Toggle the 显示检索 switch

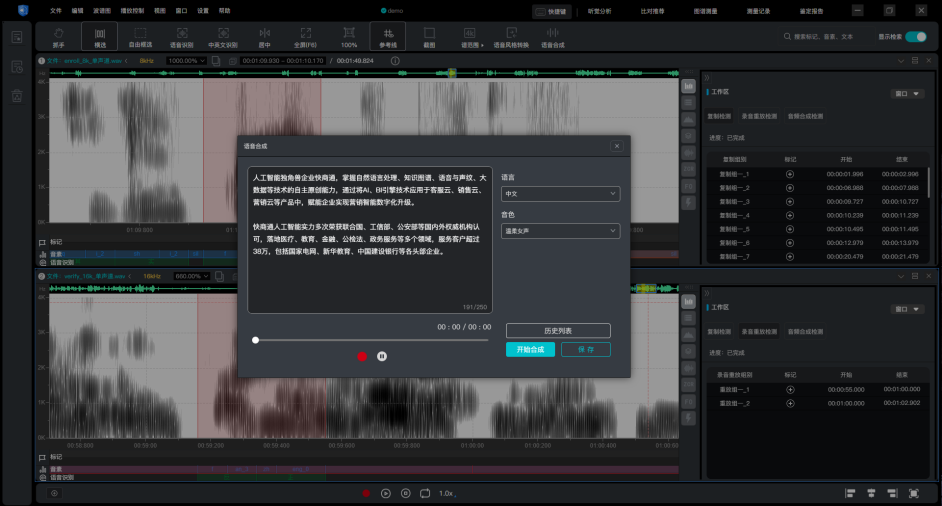[917, 37]
